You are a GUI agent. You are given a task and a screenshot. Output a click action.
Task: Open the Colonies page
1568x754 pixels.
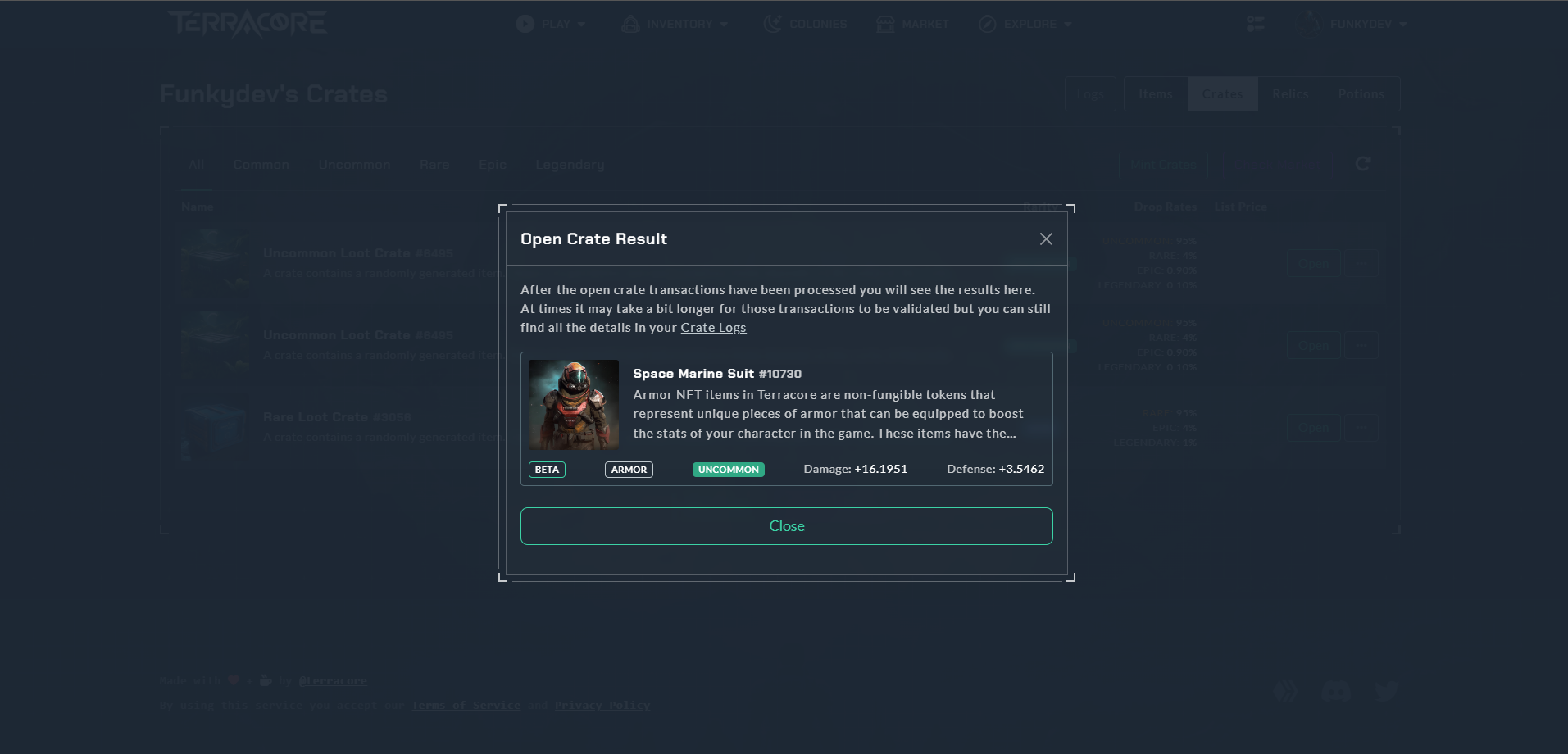tap(805, 24)
